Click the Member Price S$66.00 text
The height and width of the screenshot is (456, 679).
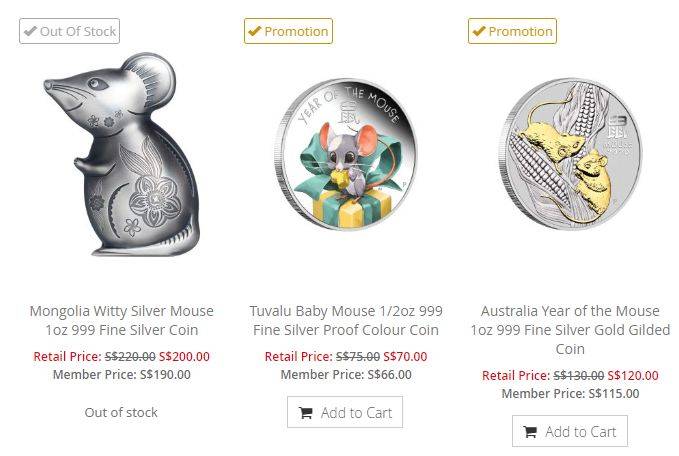[346, 375]
